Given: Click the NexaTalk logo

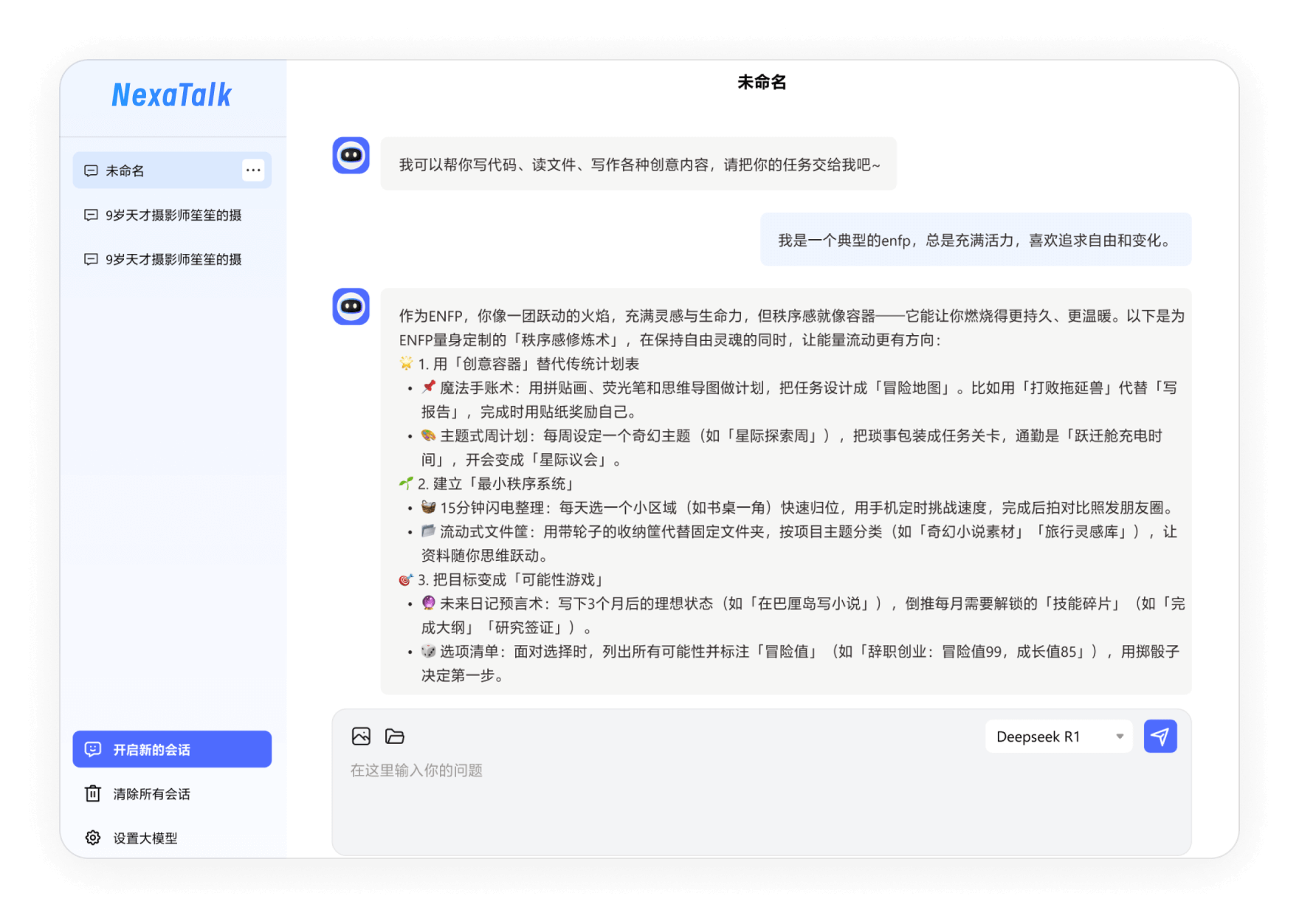Looking at the screenshot, I should [x=172, y=95].
